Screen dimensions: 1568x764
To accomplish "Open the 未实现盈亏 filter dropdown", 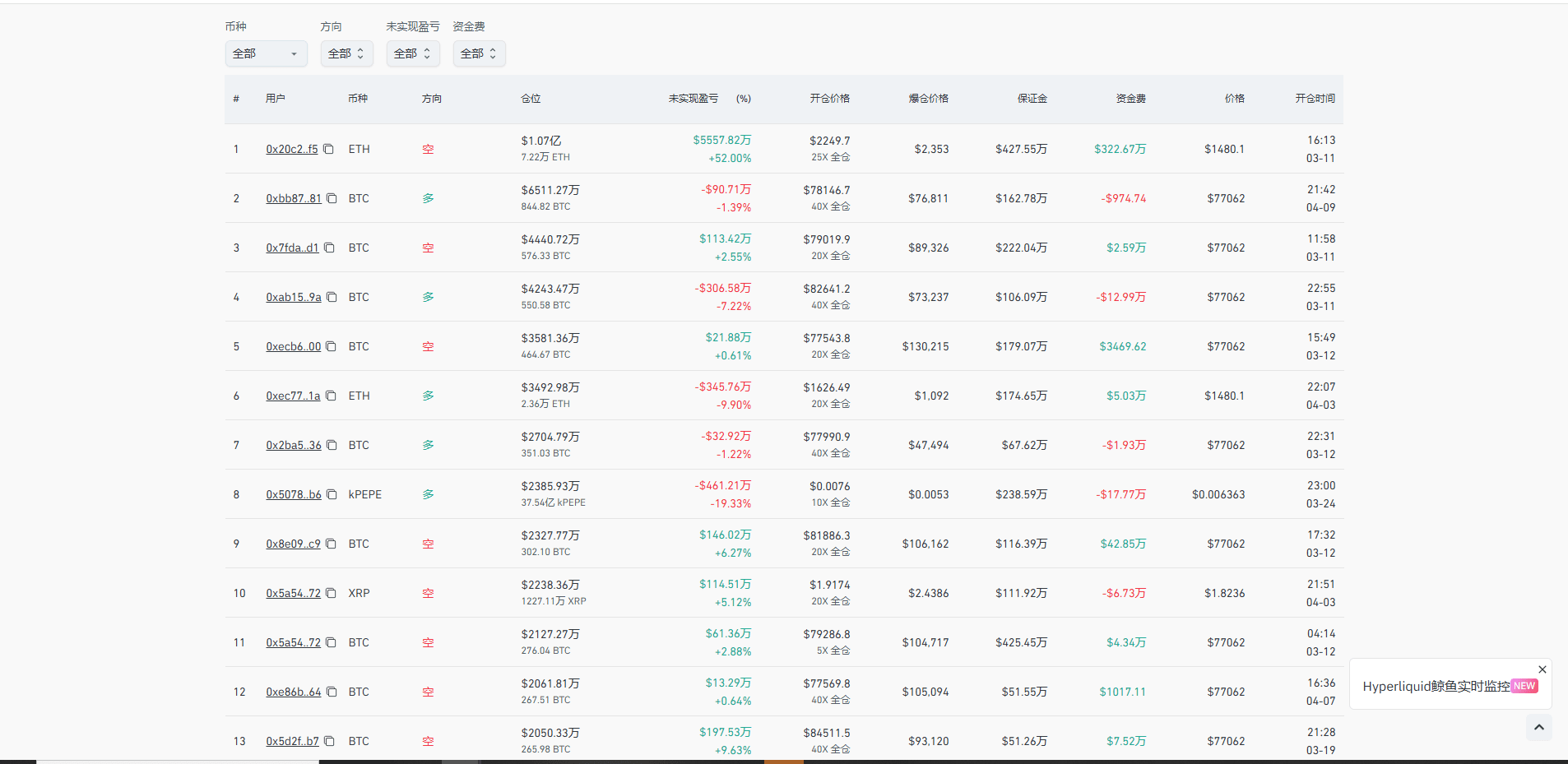I will tap(412, 53).
